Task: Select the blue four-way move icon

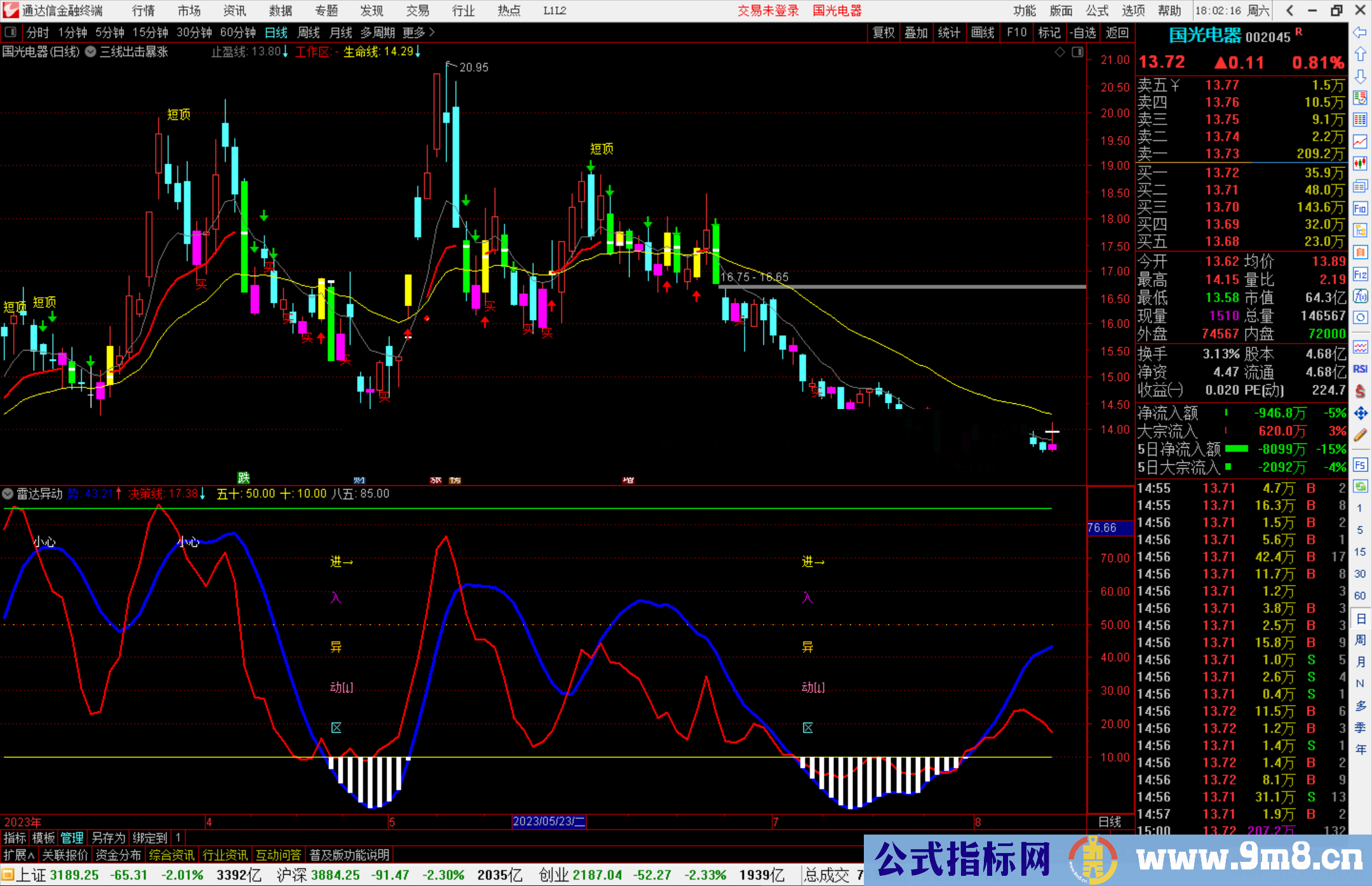Action: pyautogui.click(x=1360, y=413)
